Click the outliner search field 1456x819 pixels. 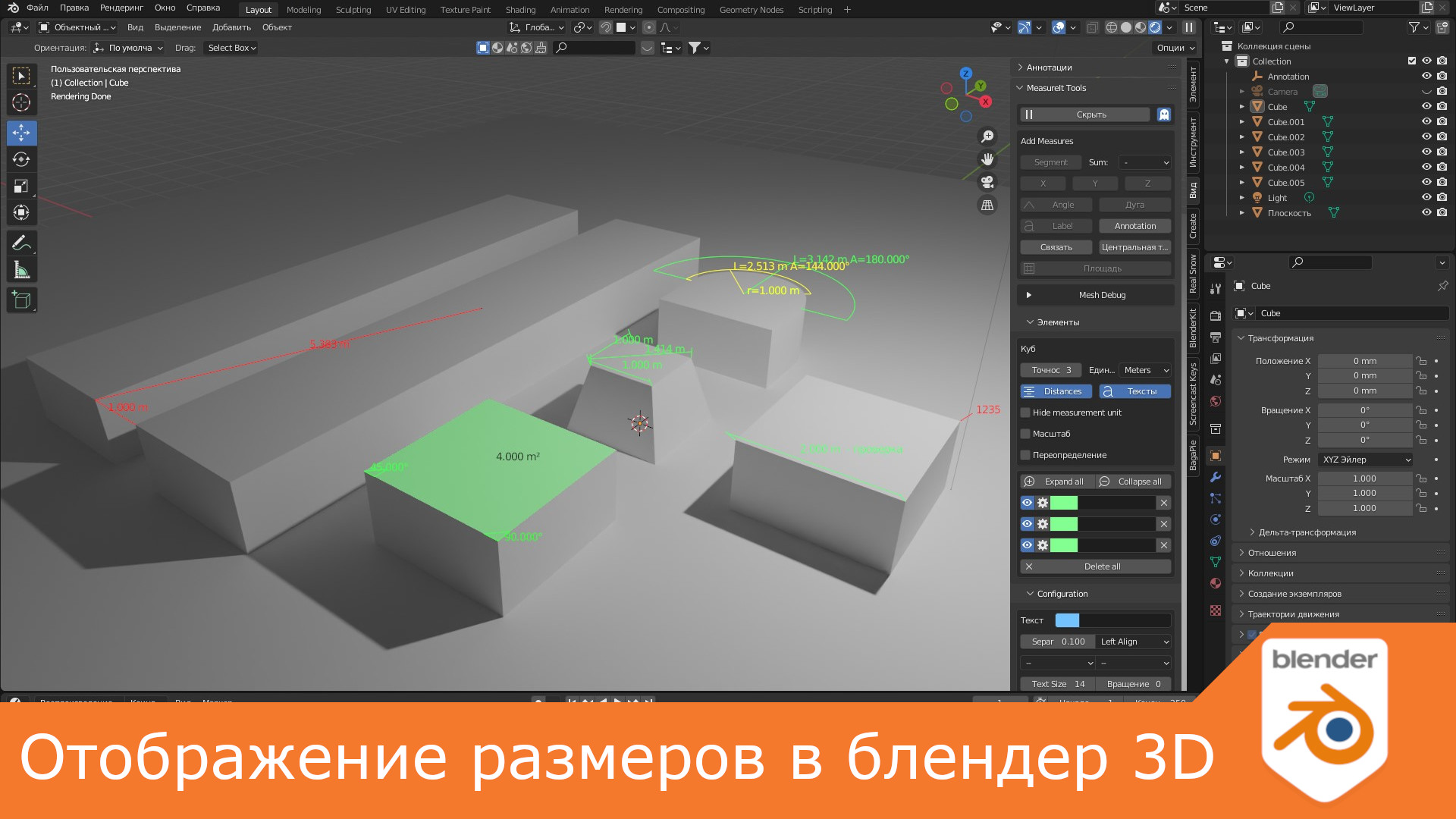pyautogui.click(x=1321, y=27)
